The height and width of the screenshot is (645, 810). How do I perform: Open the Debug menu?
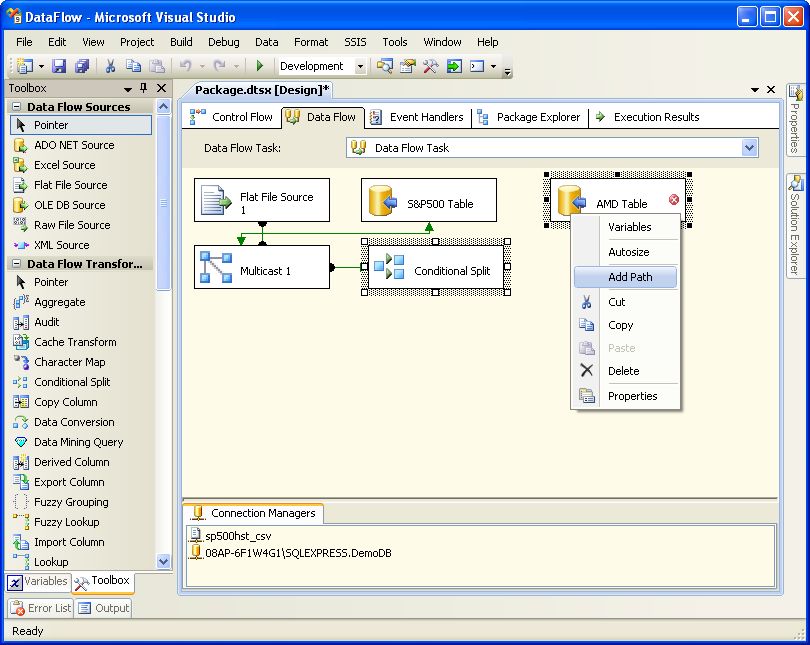[224, 42]
